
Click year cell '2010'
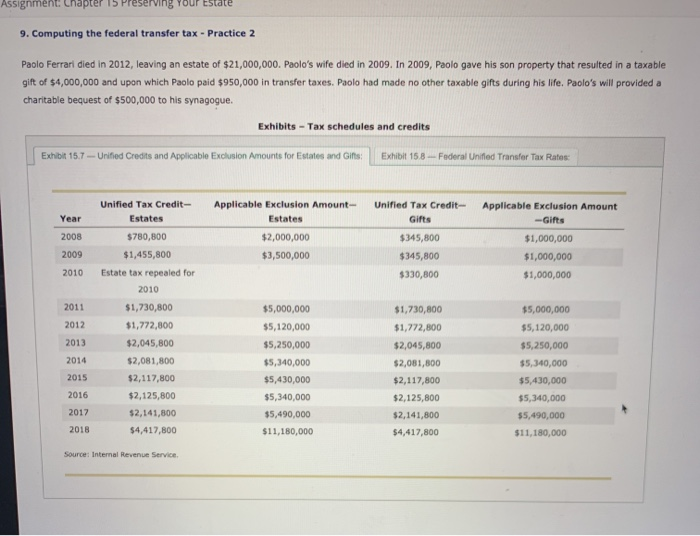73,273
